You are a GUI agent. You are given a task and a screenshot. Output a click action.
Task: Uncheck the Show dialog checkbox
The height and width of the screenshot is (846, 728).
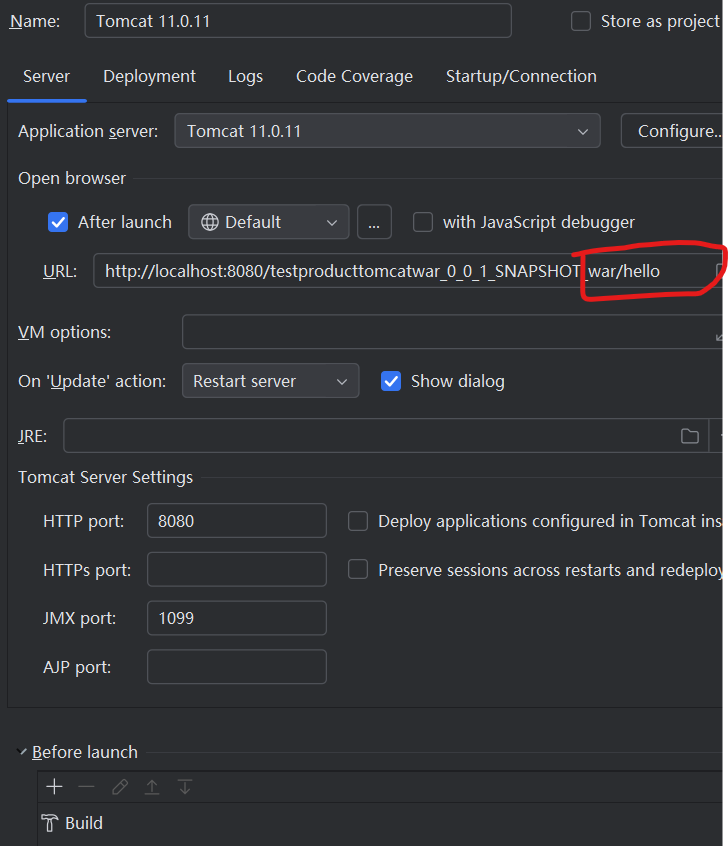(391, 381)
